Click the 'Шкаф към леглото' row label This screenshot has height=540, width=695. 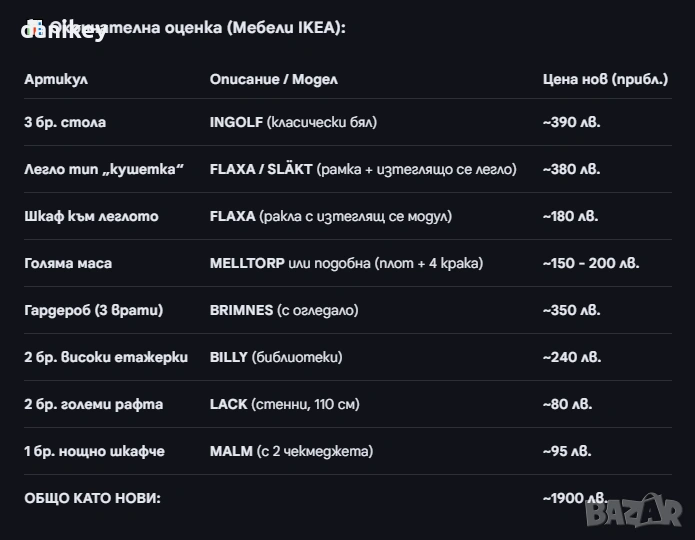91,216
